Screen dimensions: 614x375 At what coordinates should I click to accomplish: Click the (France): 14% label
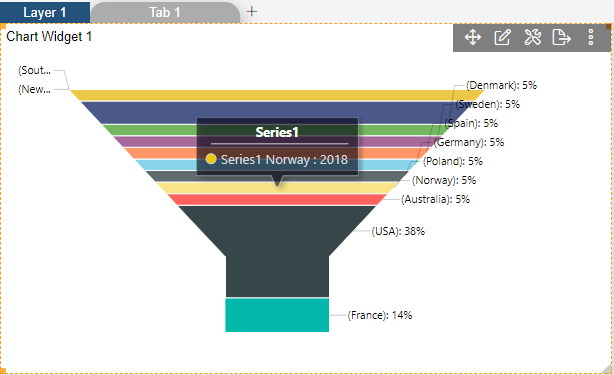380,315
